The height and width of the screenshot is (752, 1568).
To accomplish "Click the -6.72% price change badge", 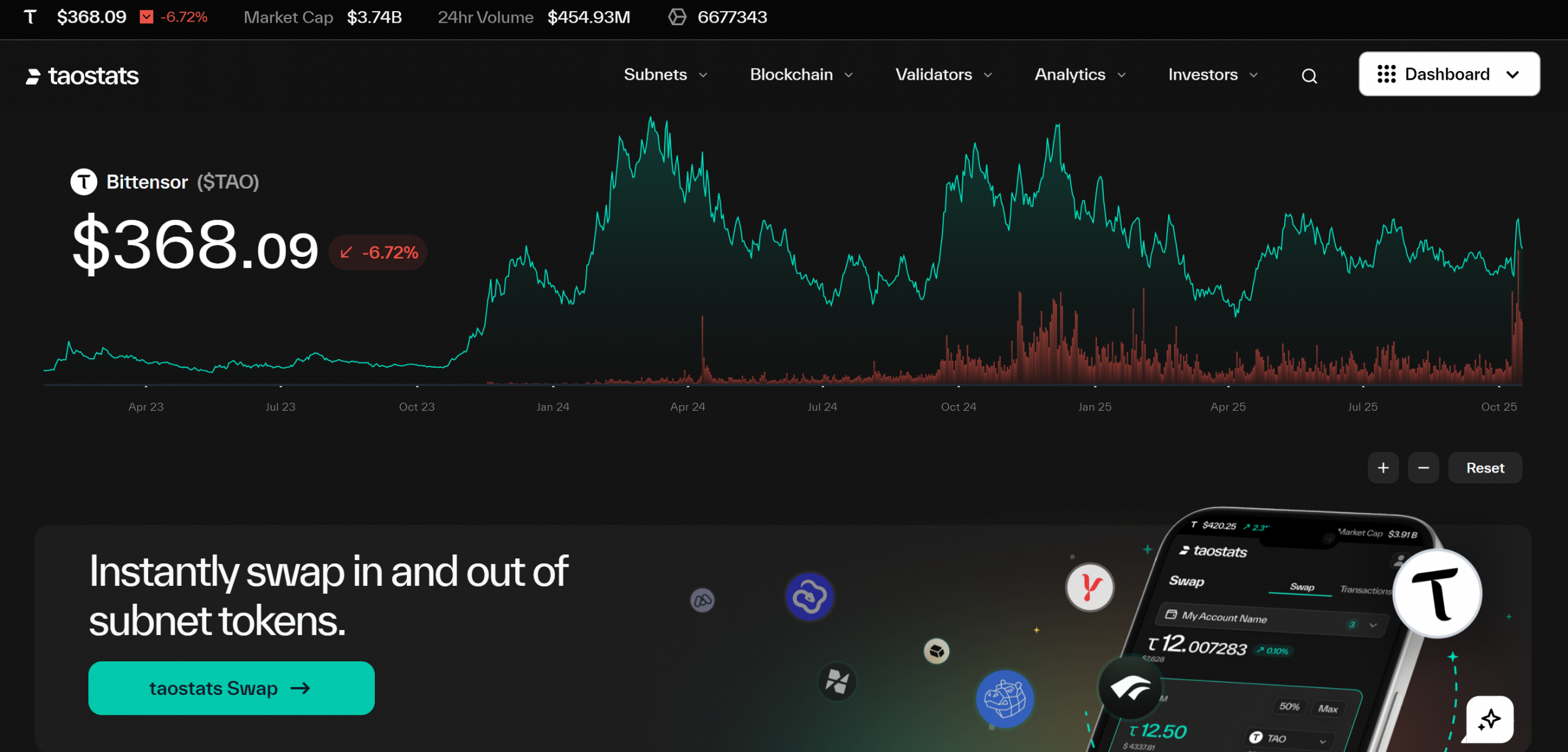I will coord(379,252).
